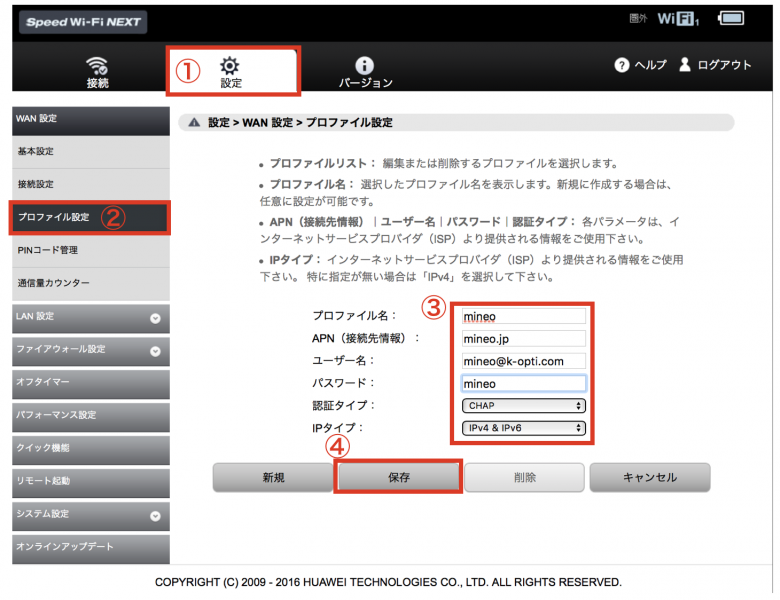Open the IPタイプ IPv4 & IPv6 dropdown

[x=523, y=428]
